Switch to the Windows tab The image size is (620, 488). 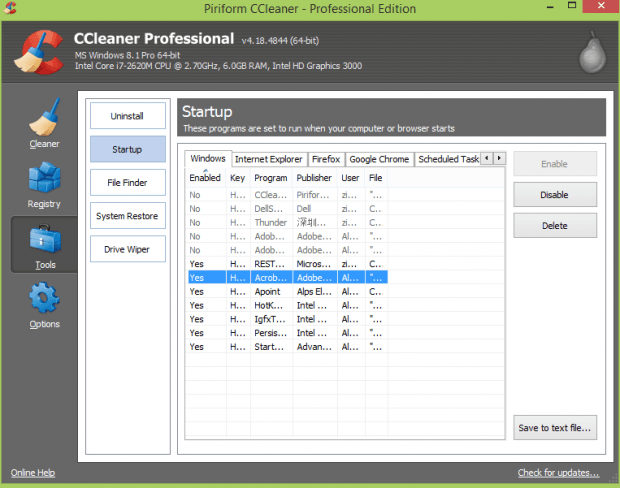tap(208, 159)
